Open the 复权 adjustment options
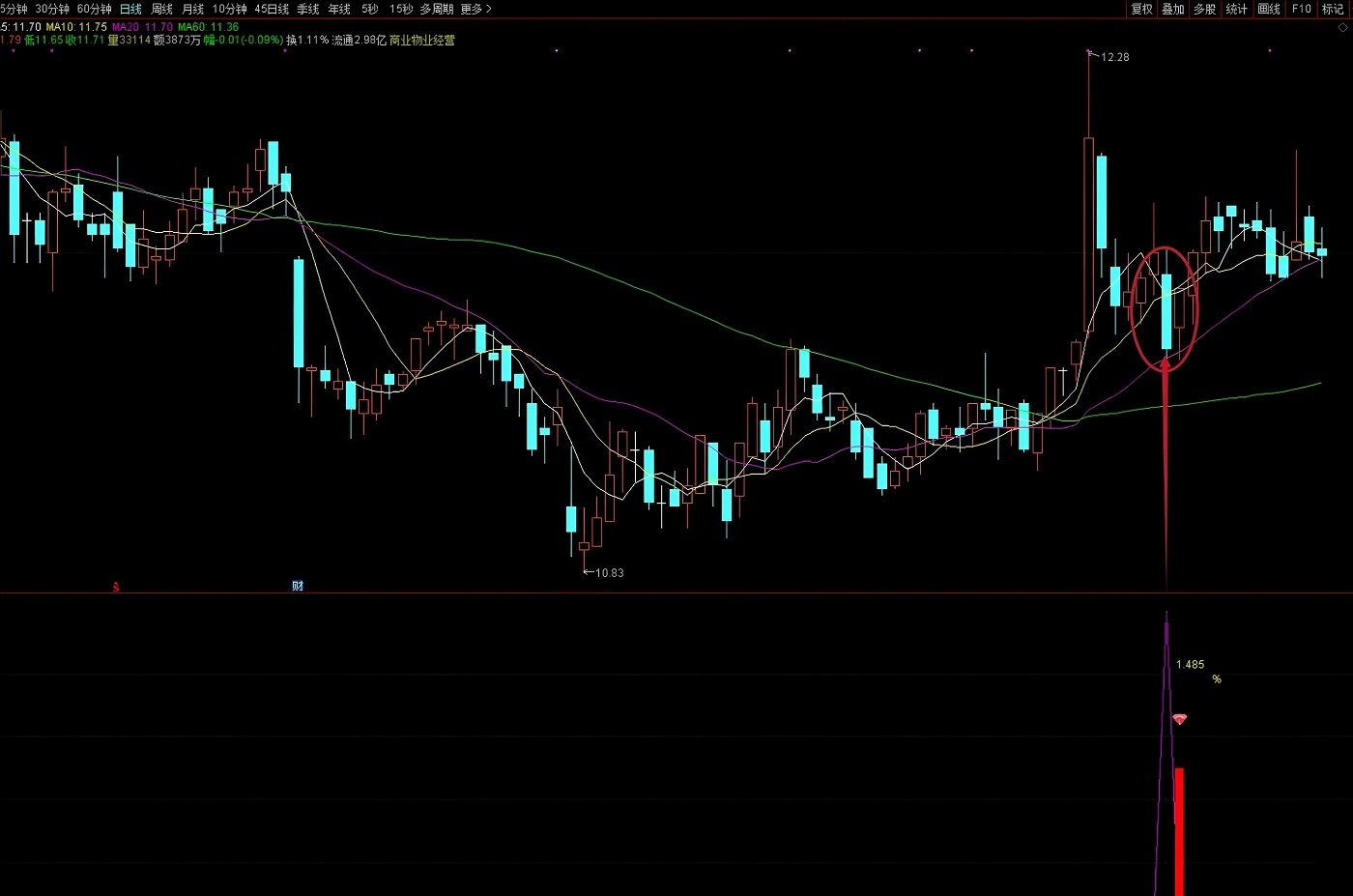Screen dimensions: 1353x896 (x=1141, y=9)
